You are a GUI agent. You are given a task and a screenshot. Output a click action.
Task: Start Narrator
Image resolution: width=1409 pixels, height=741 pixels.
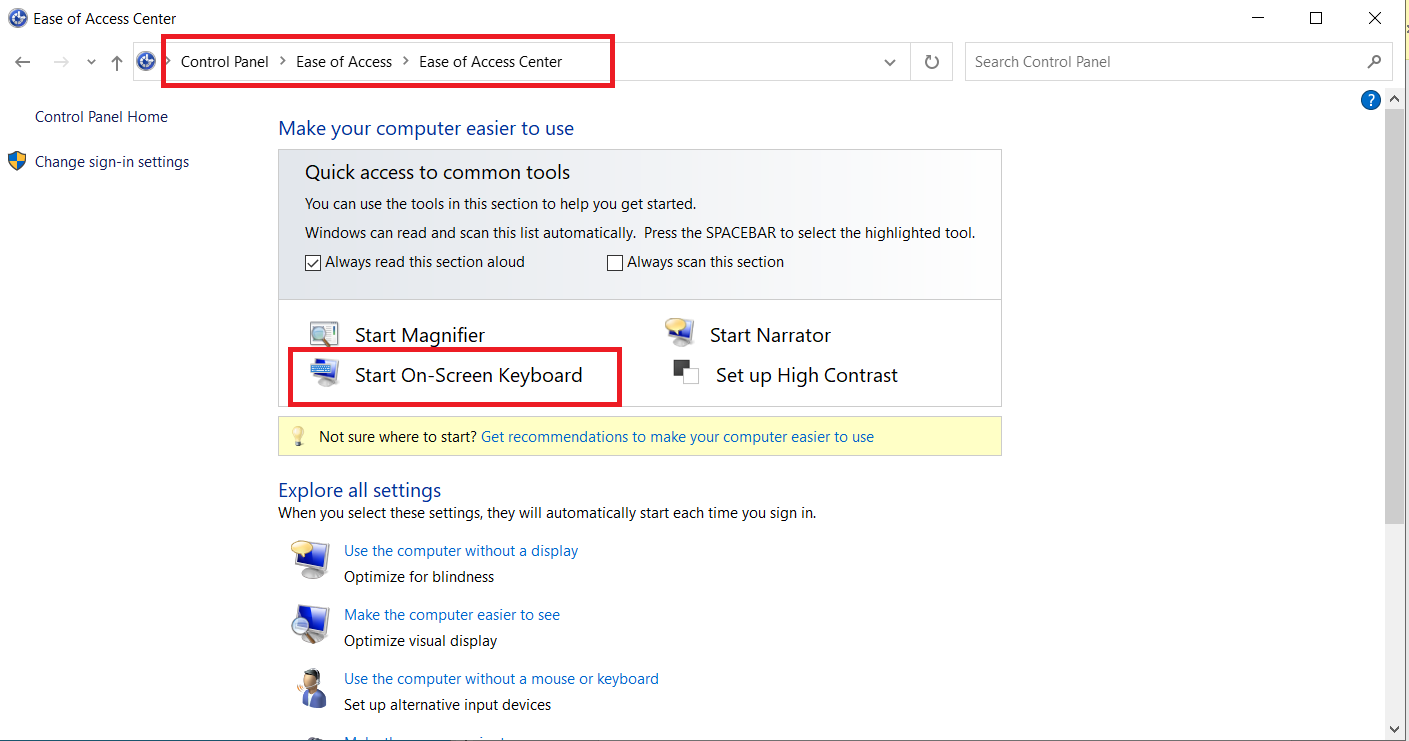[x=770, y=335]
